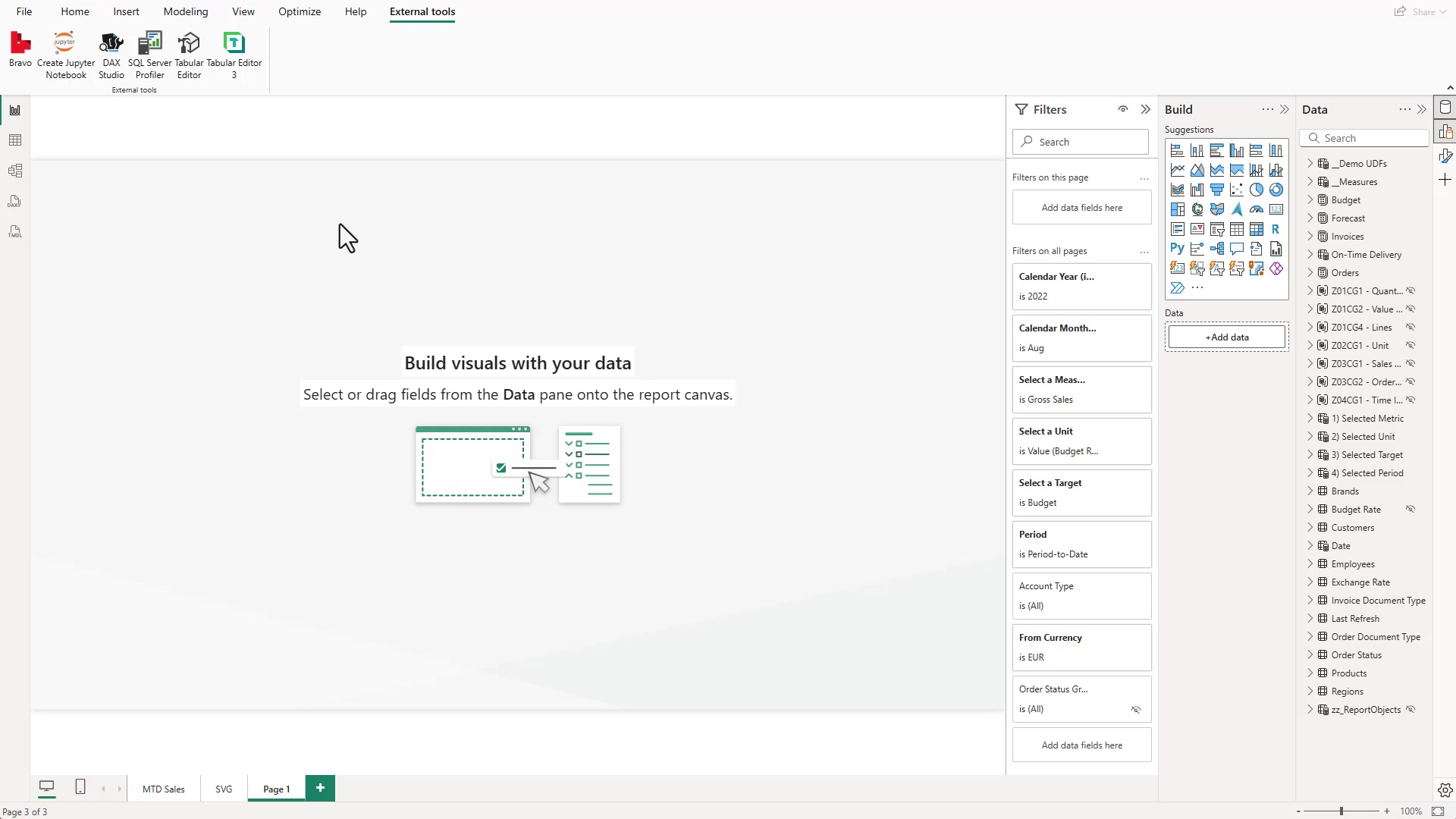Expand the Orders table
Screen dimensions: 1456x819
[1310, 273]
